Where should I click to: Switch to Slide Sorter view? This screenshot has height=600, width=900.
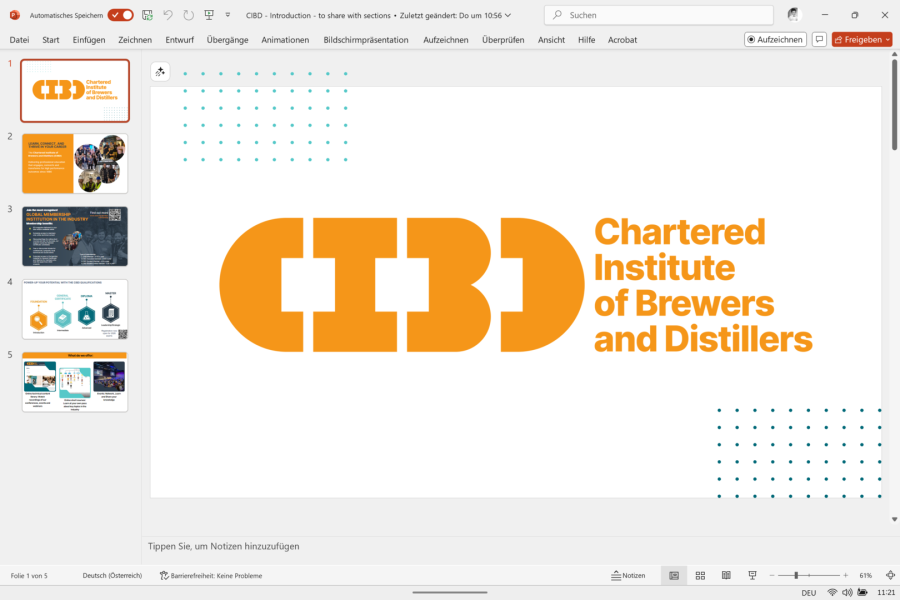[x=700, y=576]
